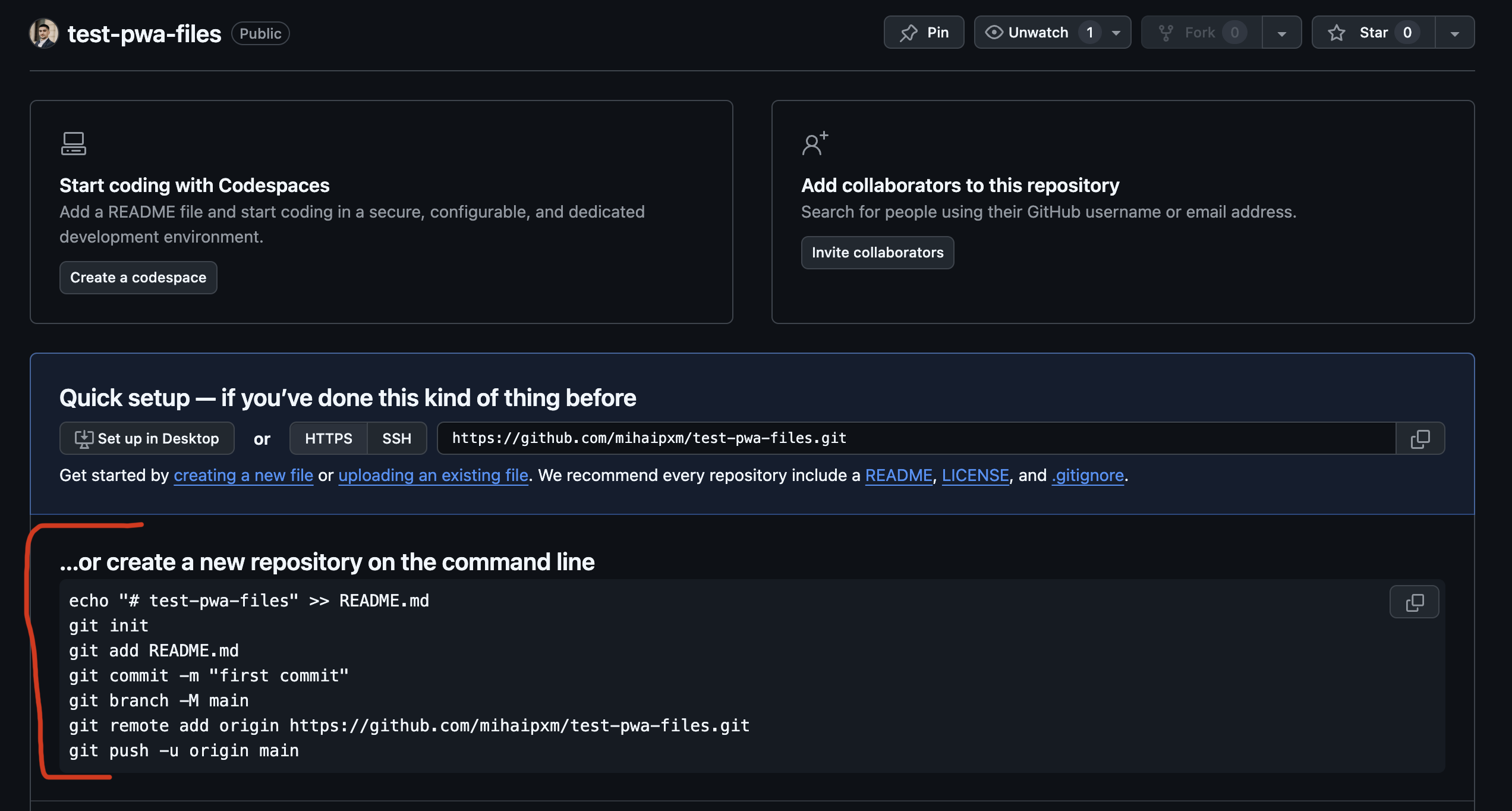The width and height of the screenshot is (1512, 811).
Task: Click the Codespaces computer icon
Action: (74, 143)
